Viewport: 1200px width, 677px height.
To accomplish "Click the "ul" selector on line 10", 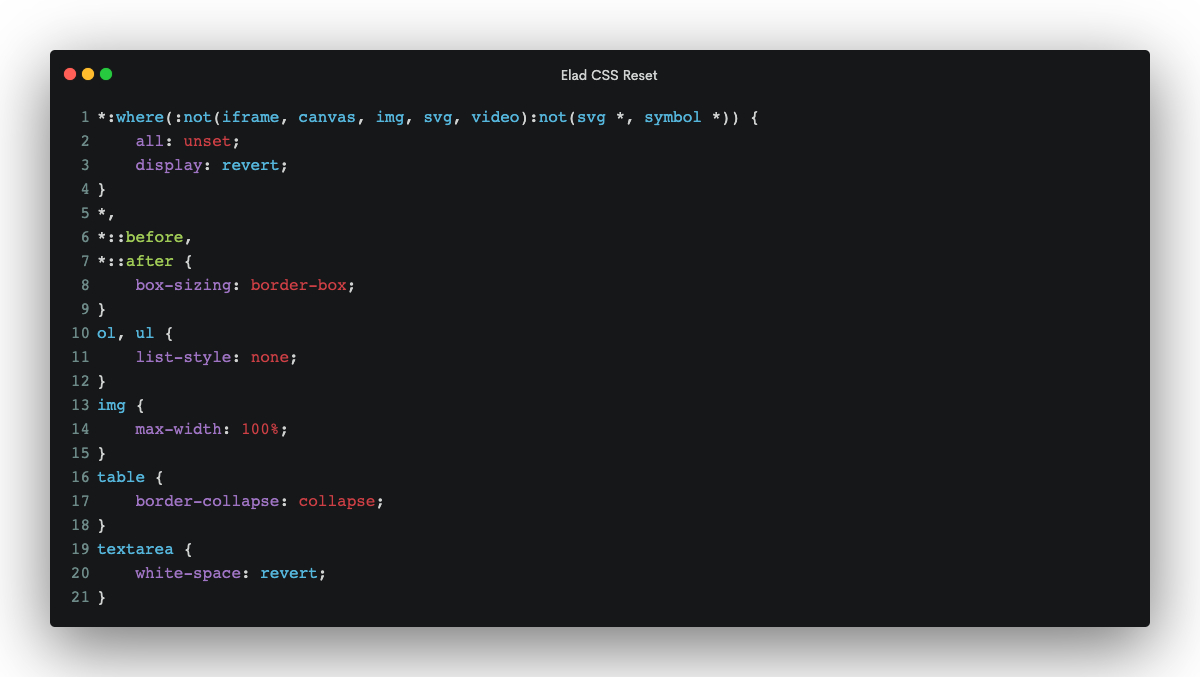I will [x=145, y=333].
